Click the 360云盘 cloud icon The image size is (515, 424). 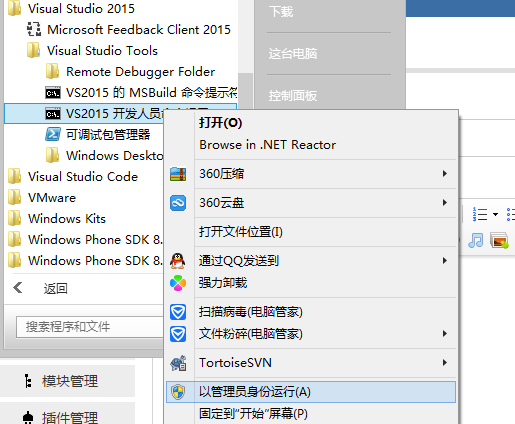click(x=178, y=203)
